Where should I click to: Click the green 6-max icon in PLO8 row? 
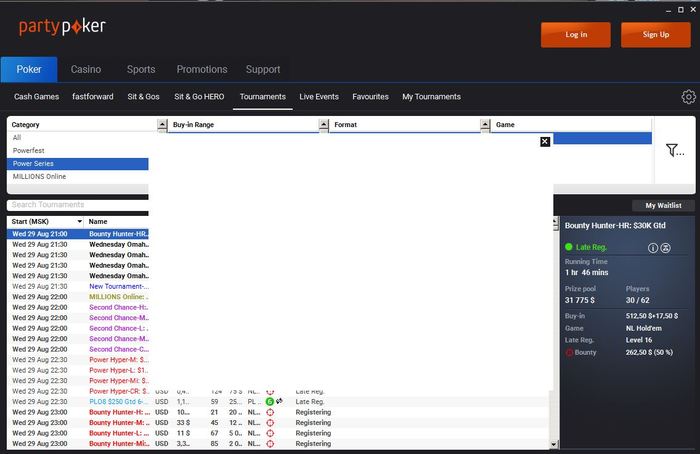pos(270,401)
